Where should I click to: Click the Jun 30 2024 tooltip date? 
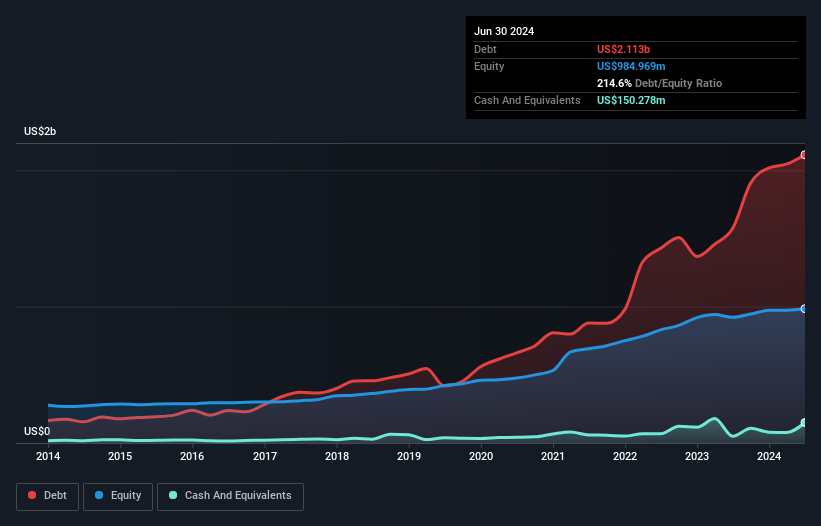click(x=504, y=31)
